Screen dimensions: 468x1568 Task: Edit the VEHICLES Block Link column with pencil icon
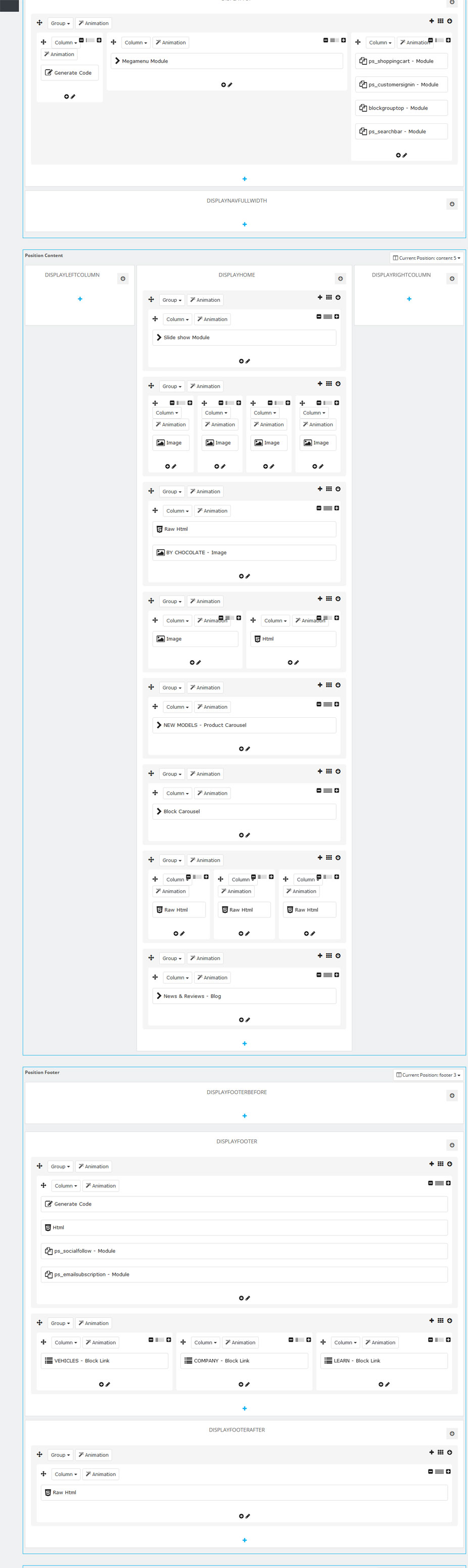point(108,1384)
